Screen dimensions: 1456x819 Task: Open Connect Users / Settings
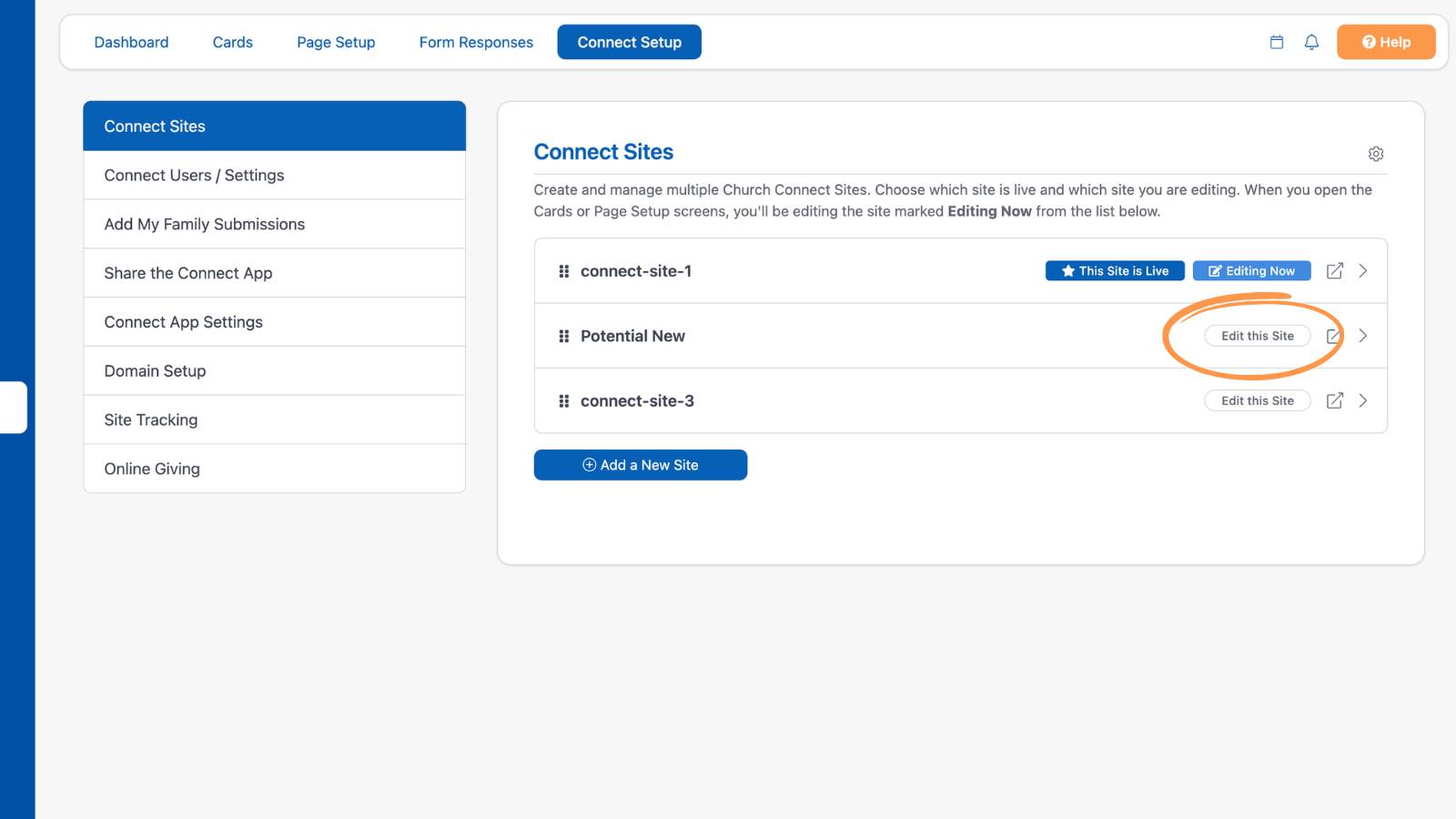click(274, 176)
